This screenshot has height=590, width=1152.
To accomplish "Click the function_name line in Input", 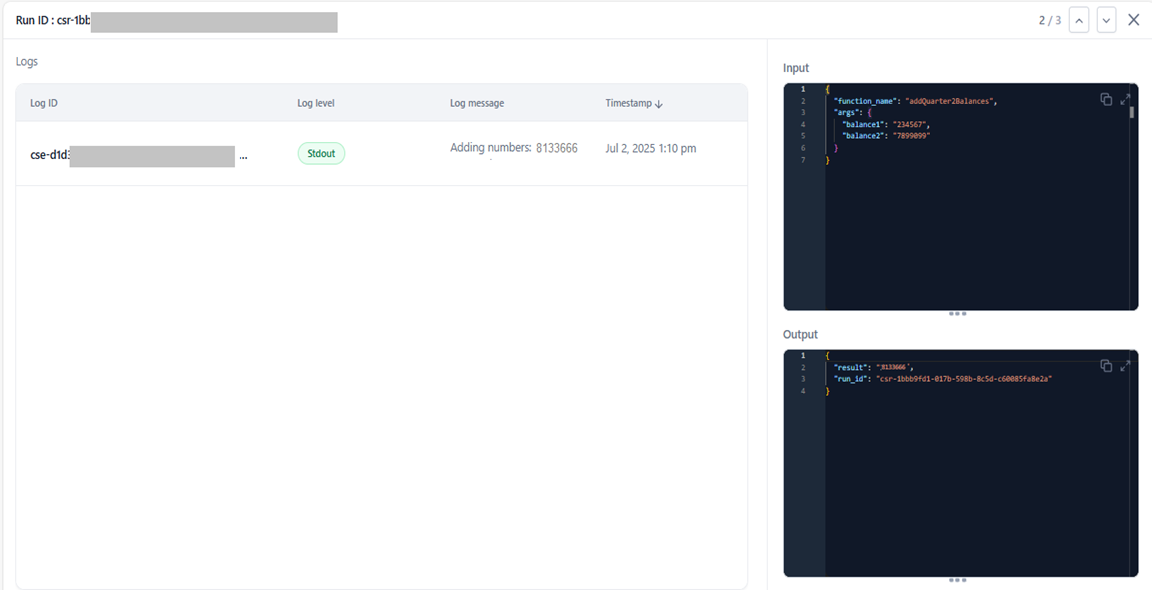I will coord(914,101).
